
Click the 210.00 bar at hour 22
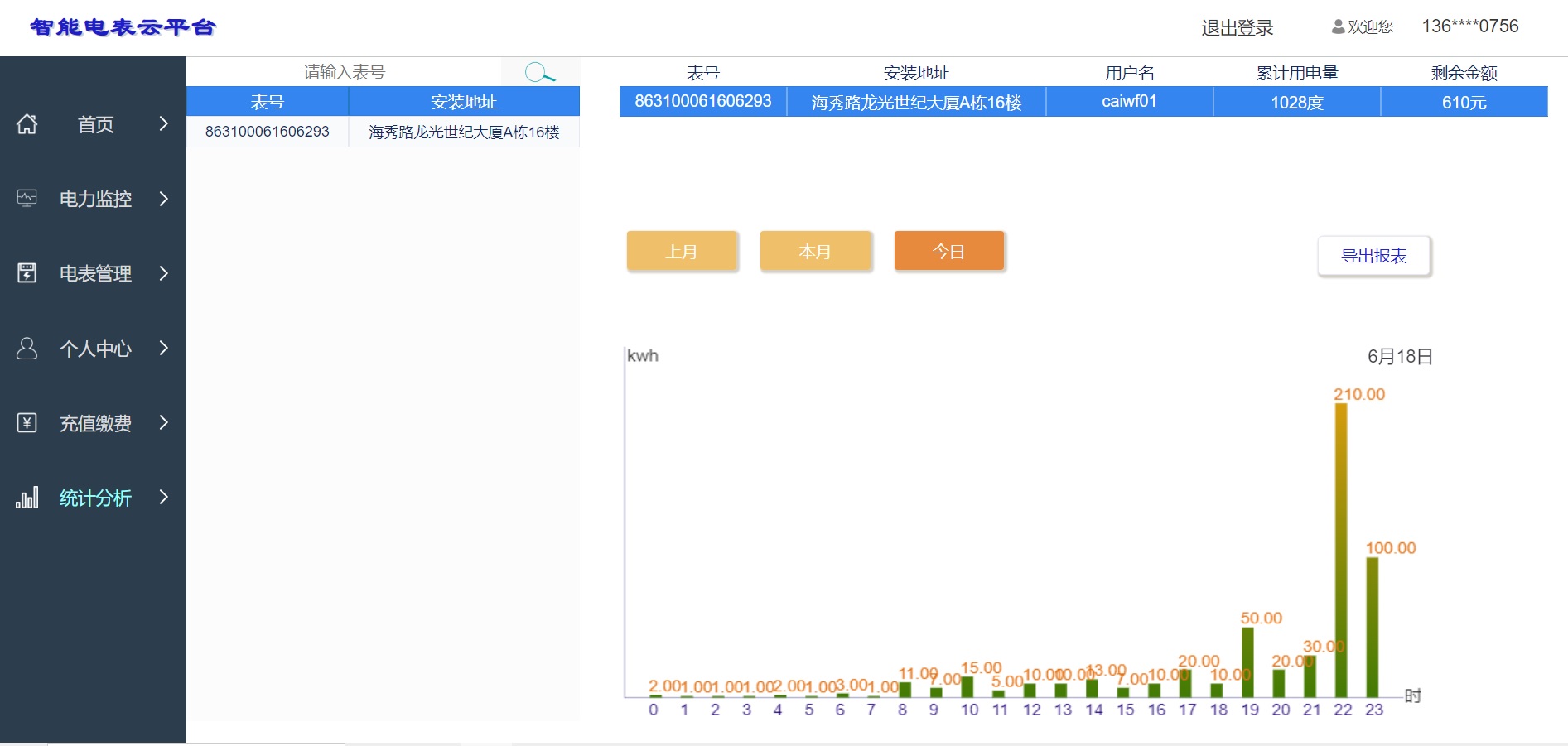coord(1341,550)
